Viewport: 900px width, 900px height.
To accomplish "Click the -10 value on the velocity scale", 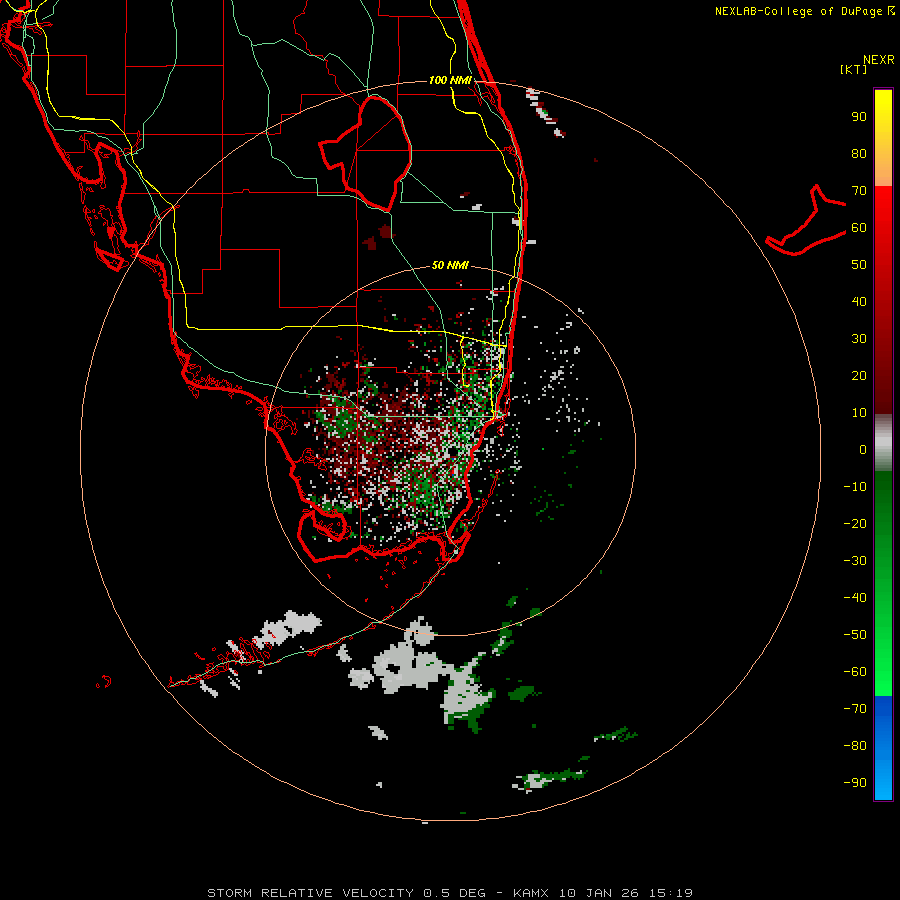I will click(855, 487).
